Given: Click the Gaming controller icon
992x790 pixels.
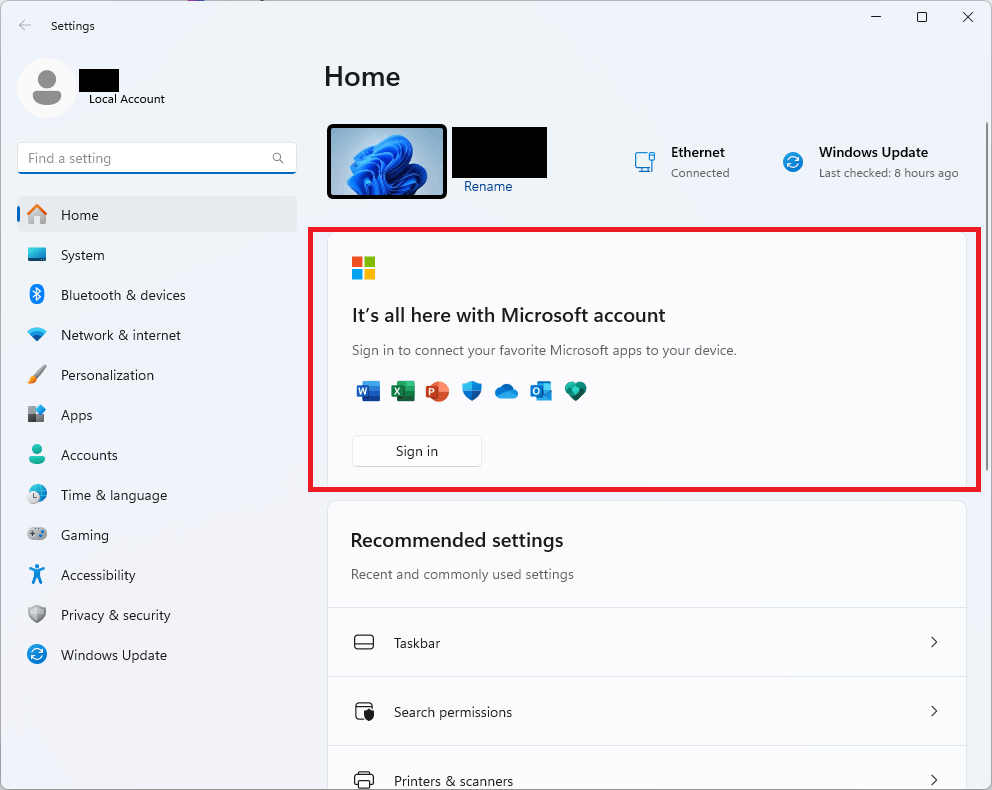Looking at the screenshot, I should click(37, 534).
